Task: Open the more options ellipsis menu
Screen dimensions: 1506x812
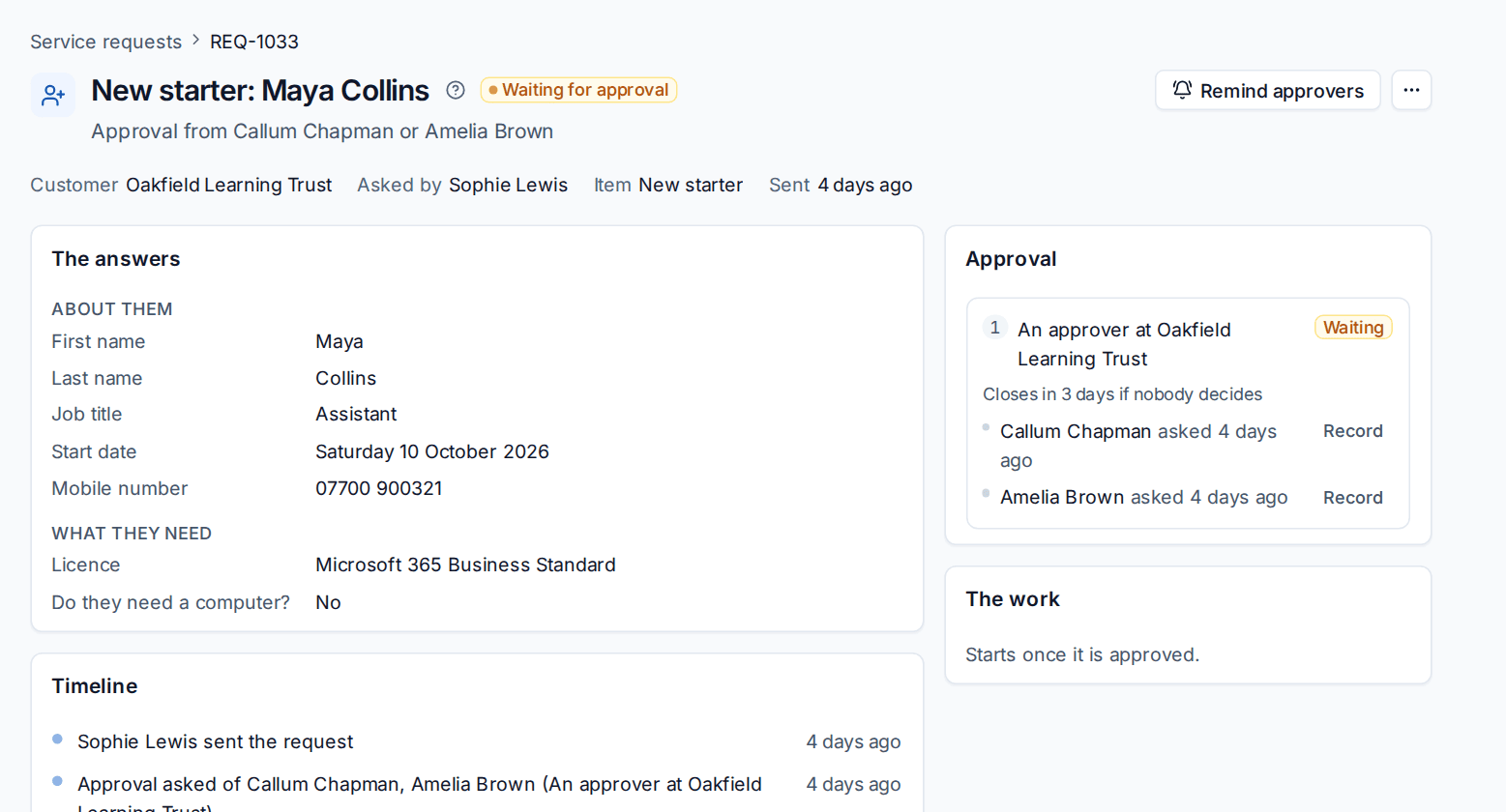Action: (x=1411, y=90)
